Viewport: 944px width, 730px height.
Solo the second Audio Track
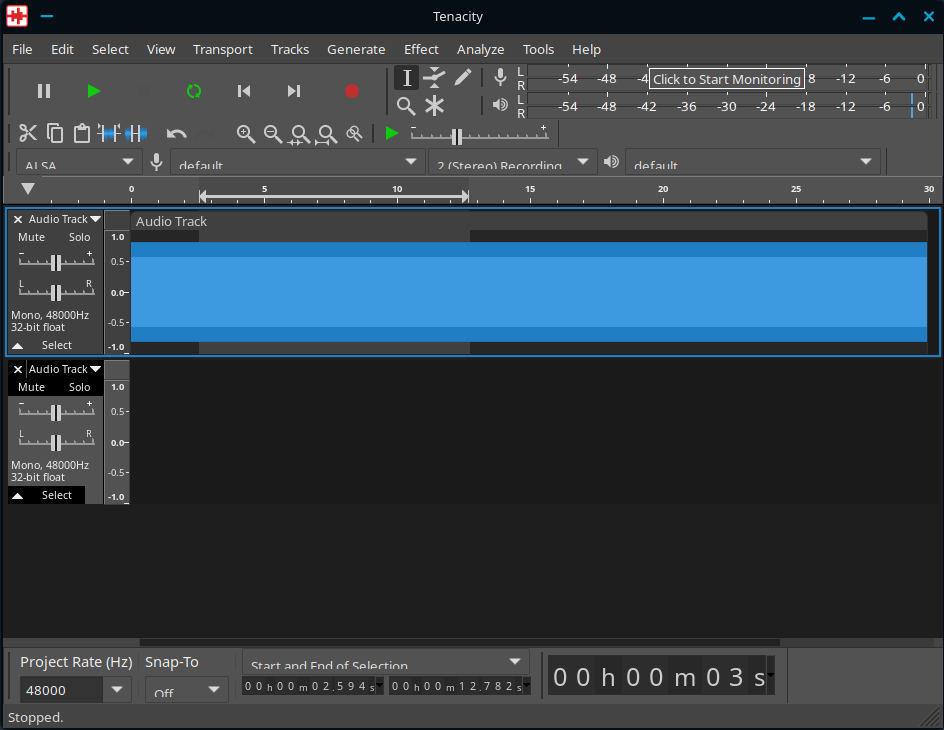79,387
